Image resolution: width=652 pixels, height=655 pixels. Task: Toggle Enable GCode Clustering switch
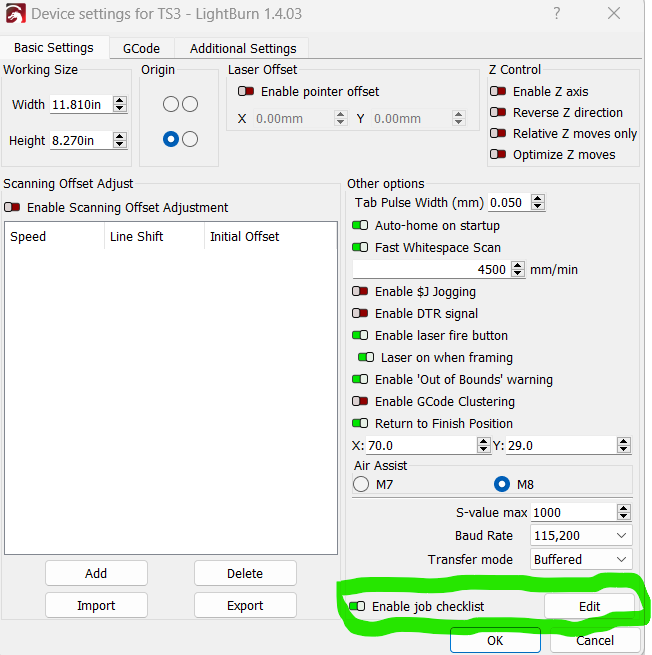coord(360,401)
